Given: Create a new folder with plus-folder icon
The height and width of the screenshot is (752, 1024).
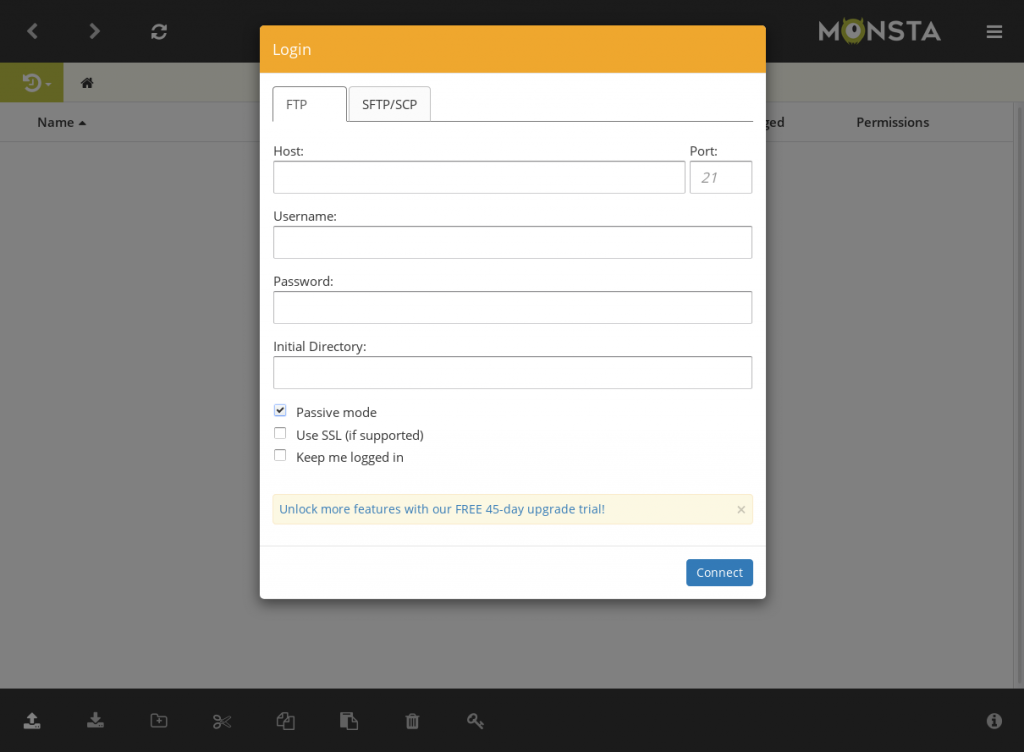Looking at the screenshot, I should click(159, 720).
